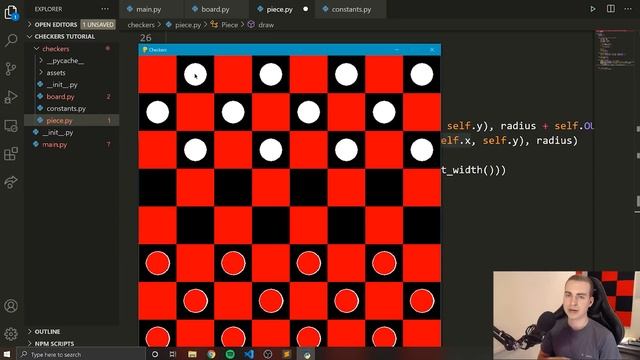Open the Explorer view in activity bar
Screen dimensions: 640x360
[11, 13]
